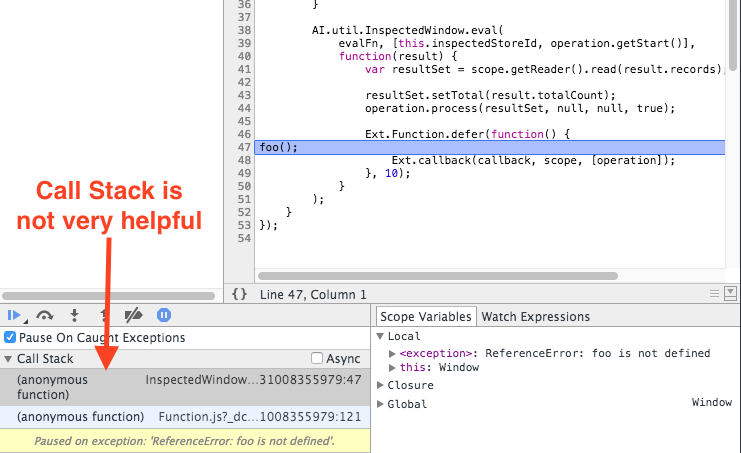Toggle the blue pause on exceptions icon
This screenshot has height=453, width=741.
pyautogui.click(x=164, y=315)
